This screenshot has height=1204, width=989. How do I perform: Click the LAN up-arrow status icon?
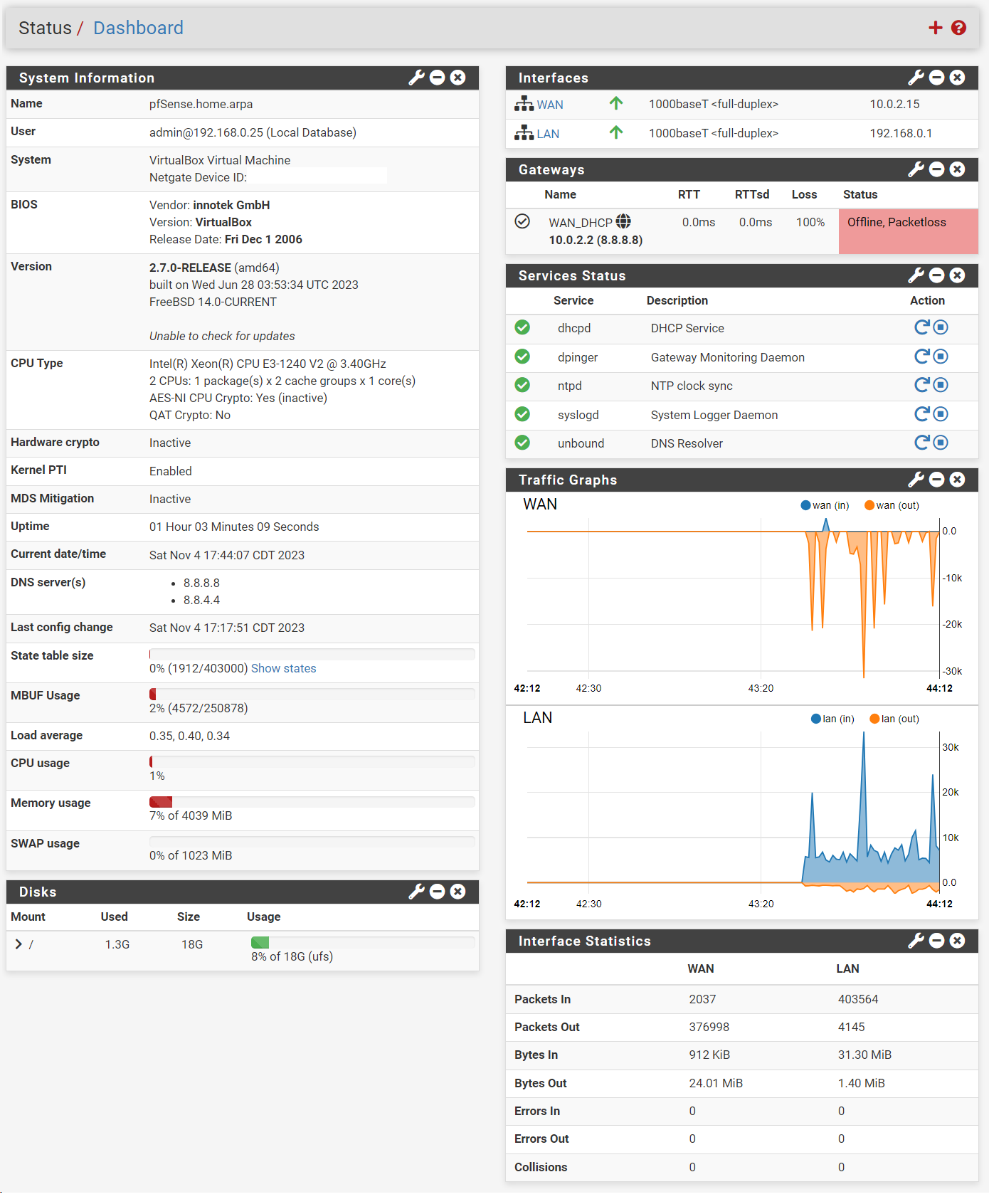pyautogui.click(x=616, y=132)
